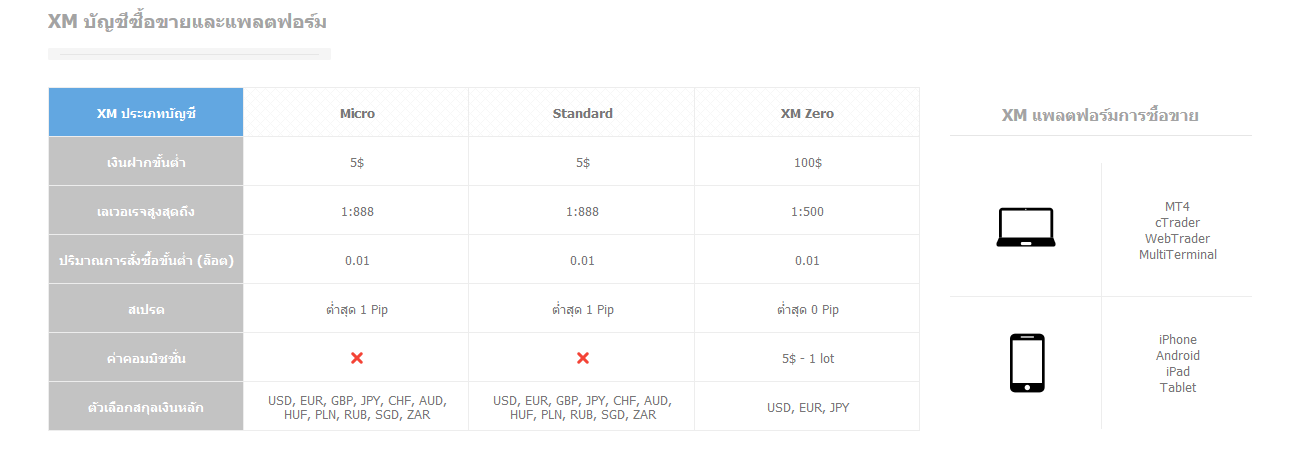This screenshot has width=1310, height=465.
Task: Click the laptop computer icon
Action: point(1025,227)
